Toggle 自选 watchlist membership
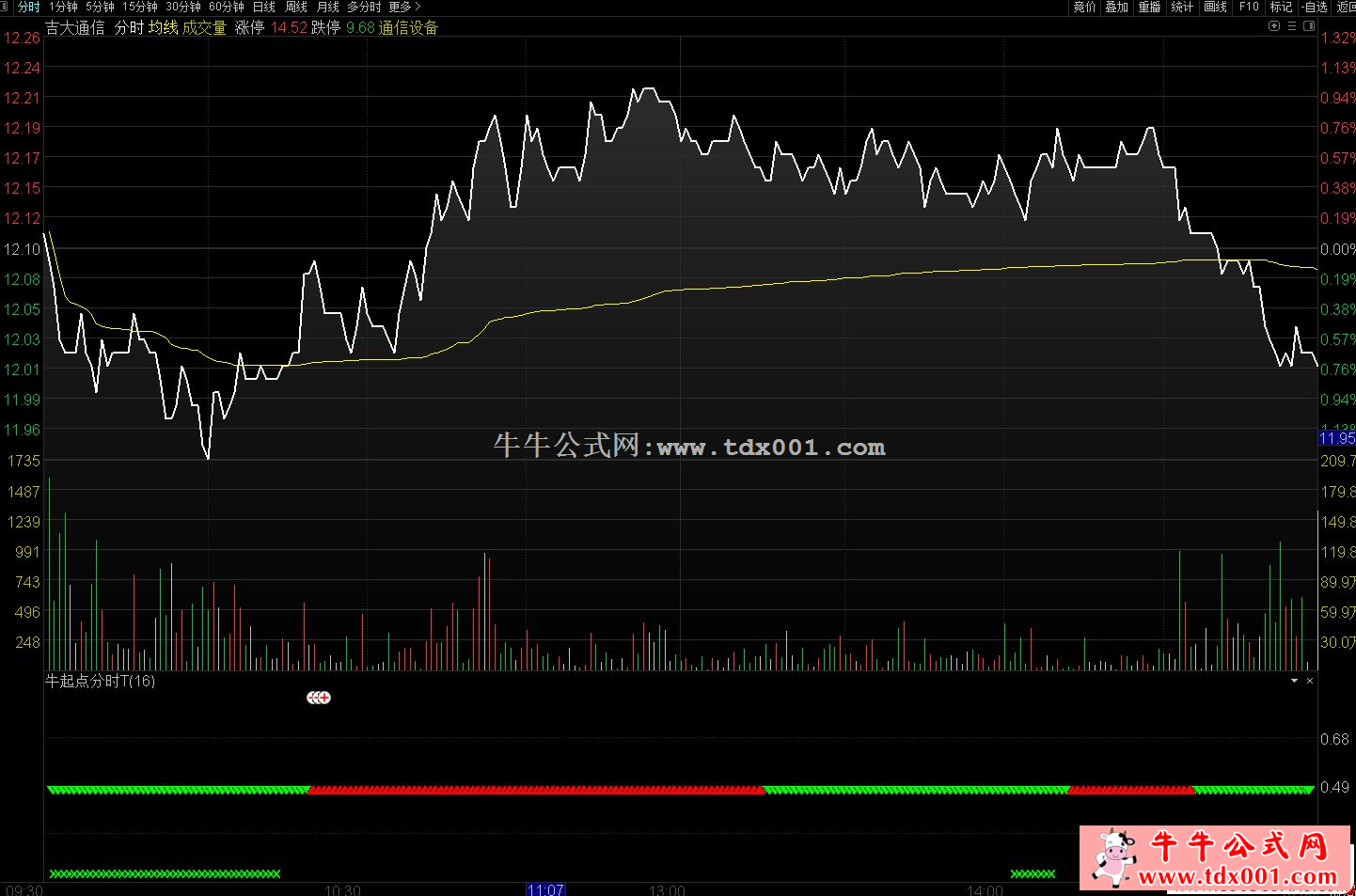The width and height of the screenshot is (1356, 896). click(1315, 7)
